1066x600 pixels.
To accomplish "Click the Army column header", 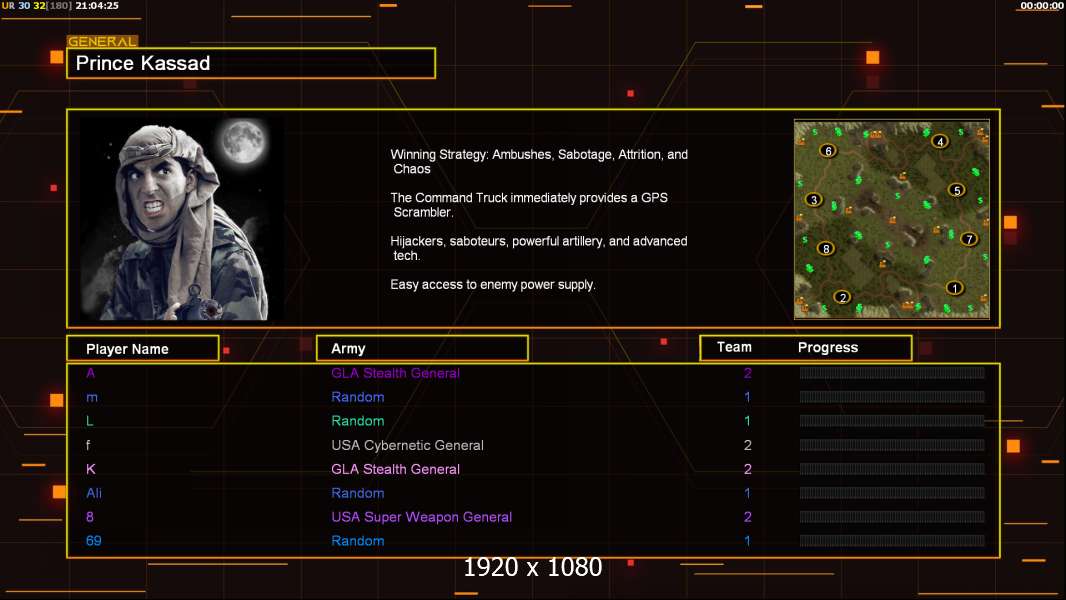I will click(x=422, y=349).
